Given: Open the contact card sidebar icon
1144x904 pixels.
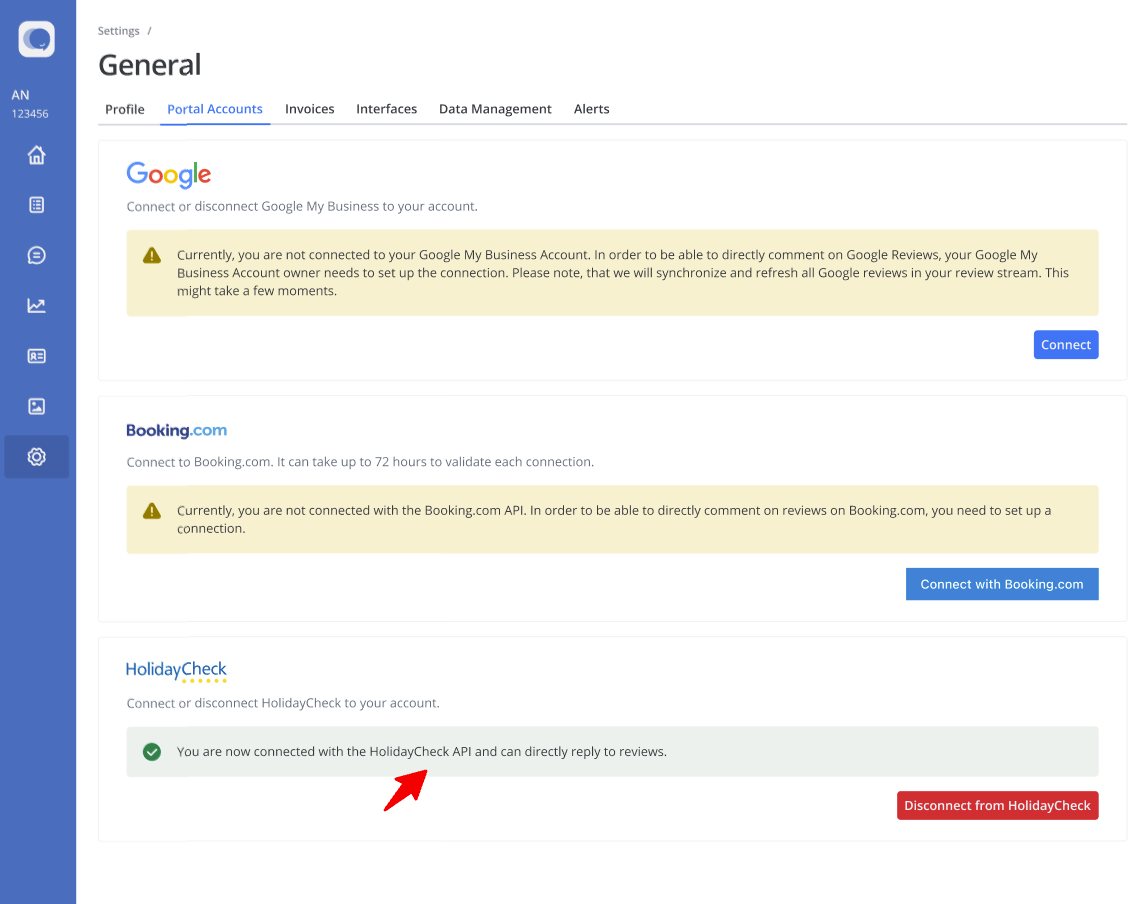Looking at the screenshot, I should [36, 356].
